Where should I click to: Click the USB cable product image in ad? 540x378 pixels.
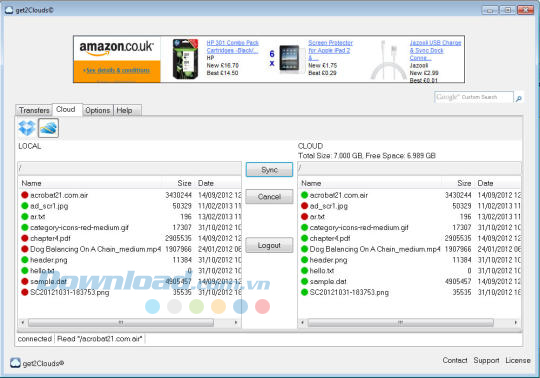coord(389,60)
